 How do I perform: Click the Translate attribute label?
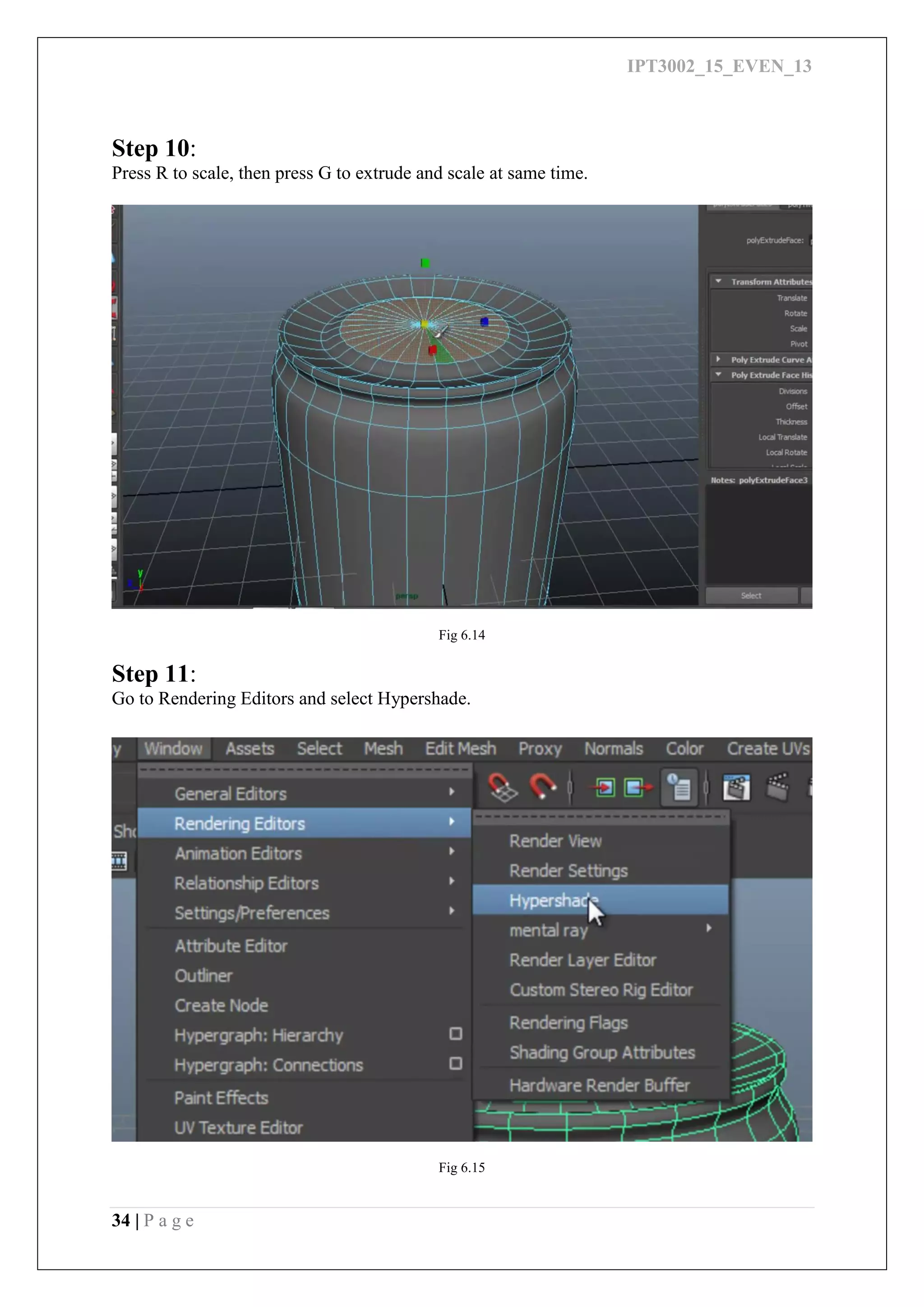[792, 298]
